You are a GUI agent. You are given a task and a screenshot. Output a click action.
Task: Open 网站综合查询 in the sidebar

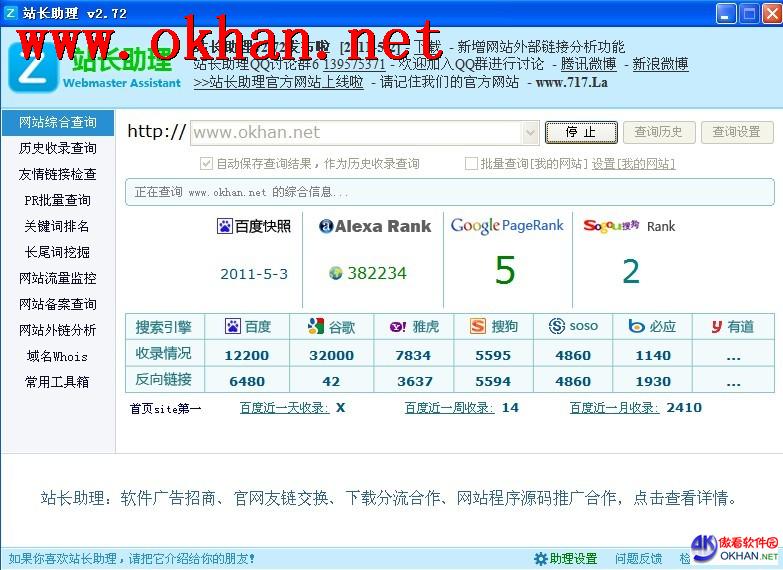click(58, 122)
